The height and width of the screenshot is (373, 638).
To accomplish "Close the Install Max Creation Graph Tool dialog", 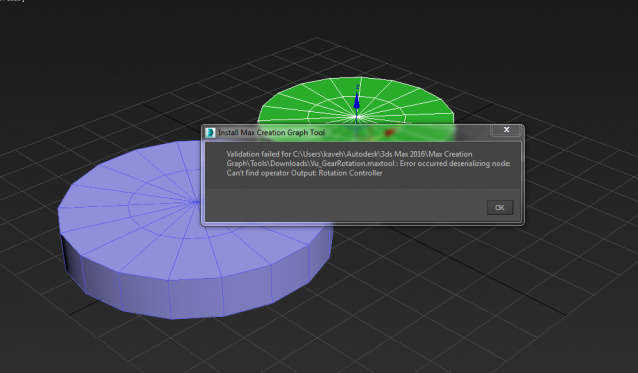I will (506, 130).
